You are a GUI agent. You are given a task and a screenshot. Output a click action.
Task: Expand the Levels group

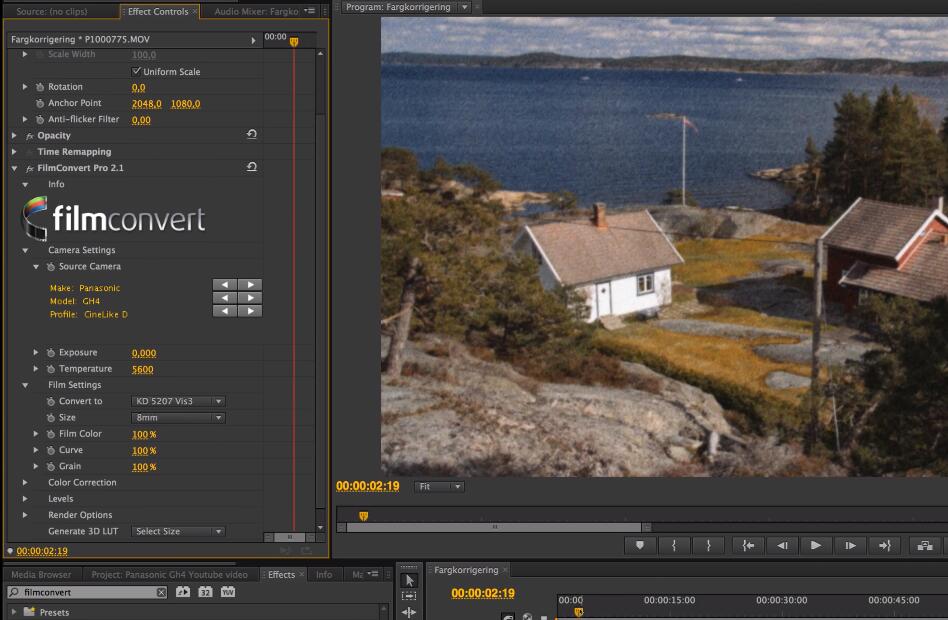25,499
